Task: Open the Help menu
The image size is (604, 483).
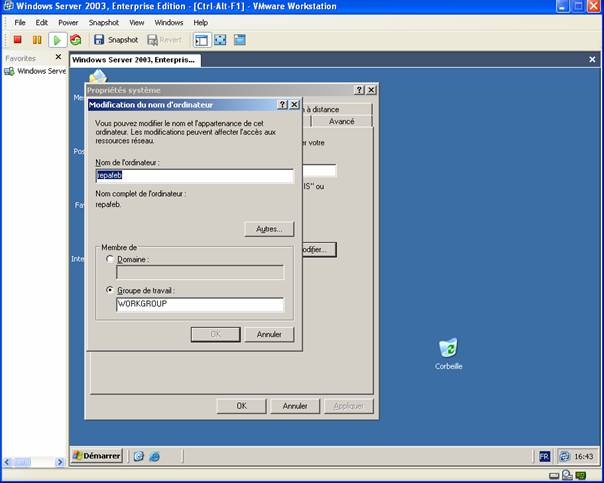Action: (200, 22)
